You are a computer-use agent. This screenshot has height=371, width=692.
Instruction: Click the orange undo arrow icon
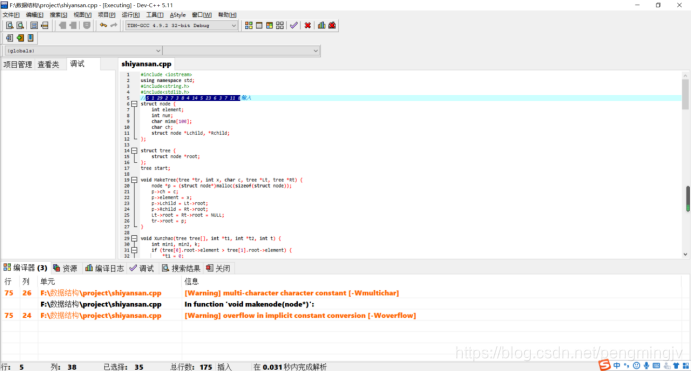point(103,26)
